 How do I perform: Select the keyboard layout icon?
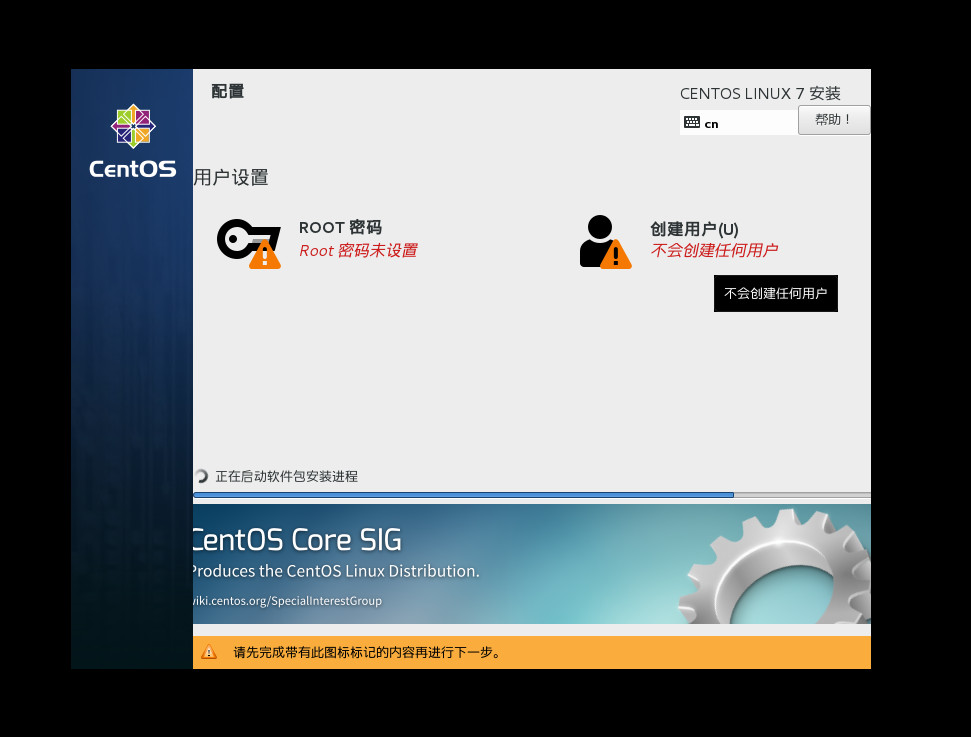point(693,122)
